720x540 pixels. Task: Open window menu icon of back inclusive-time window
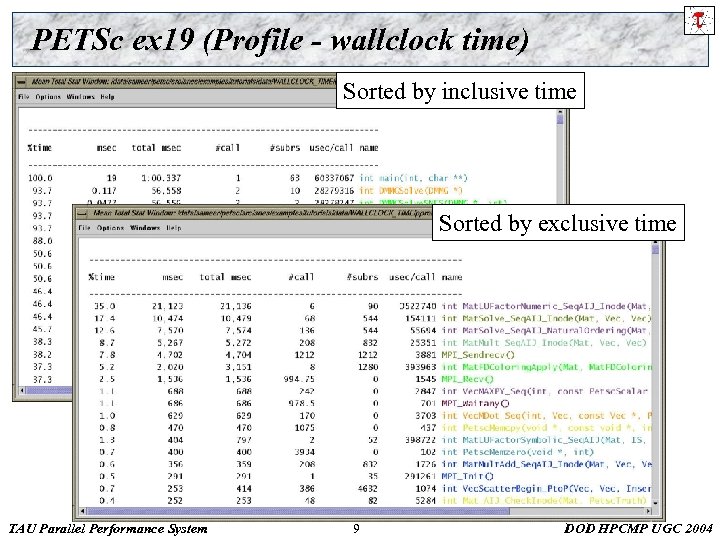pos(22,82)
